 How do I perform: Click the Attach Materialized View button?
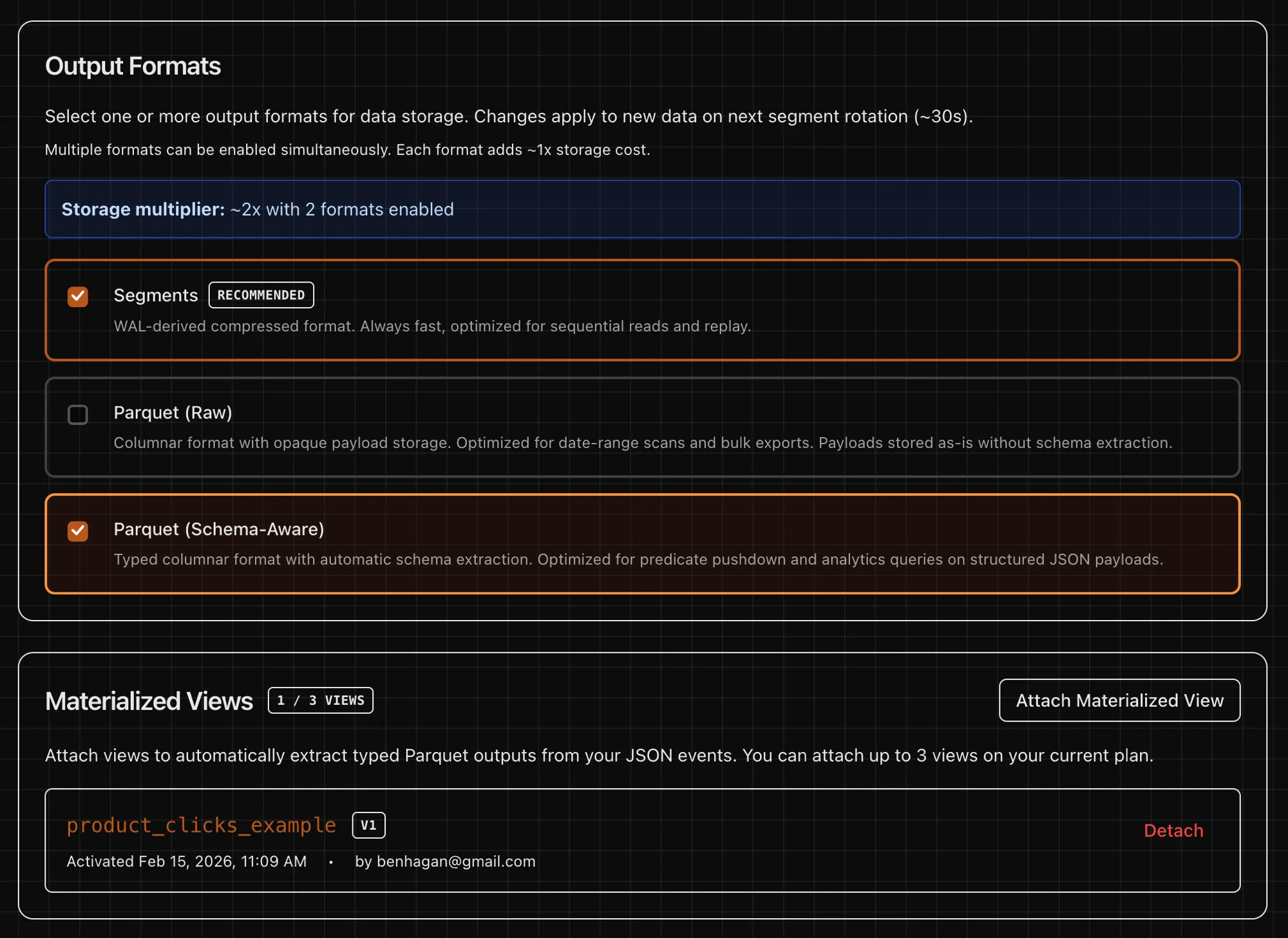(1119, 700)
